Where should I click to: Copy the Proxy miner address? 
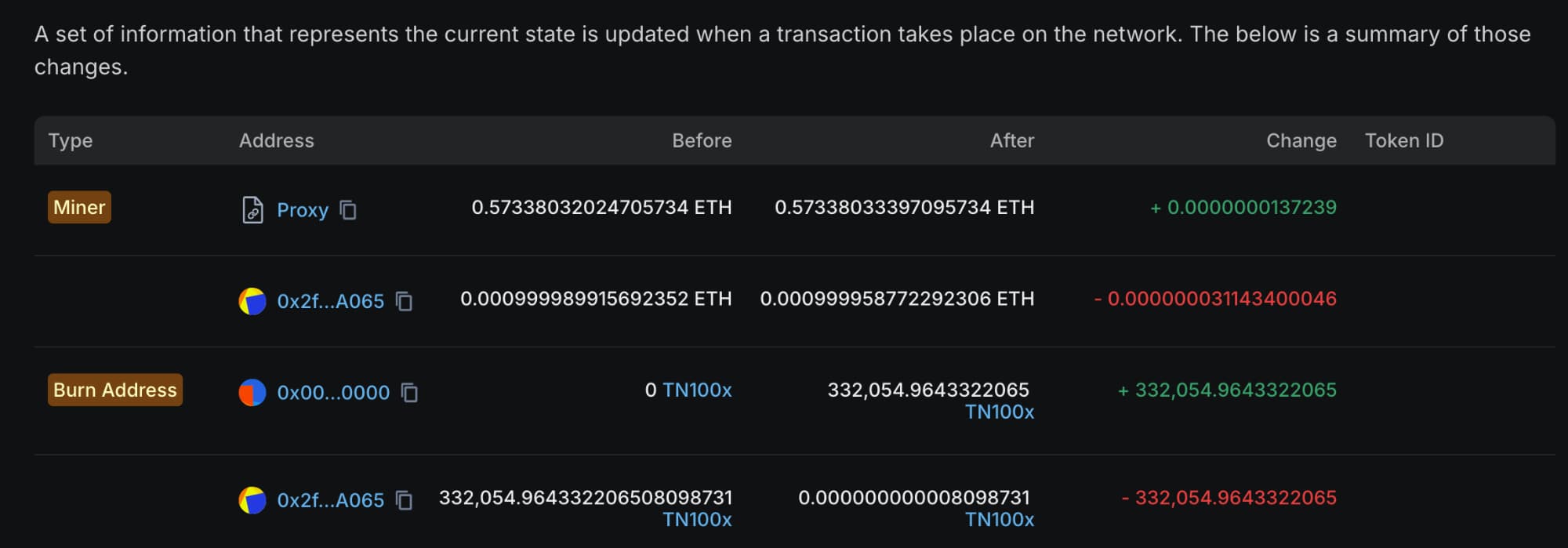tap(348, 210)
